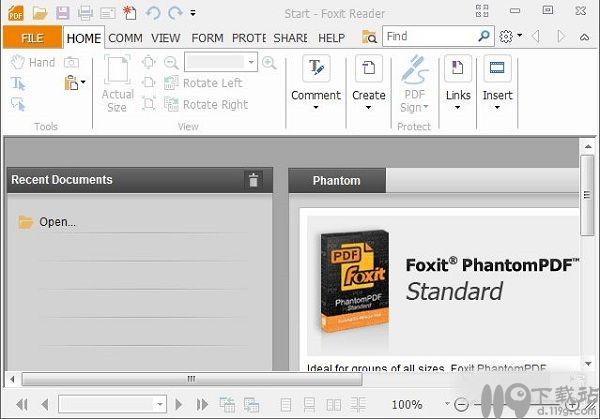Open the Links dropdown button
This screenshot has width=600, height=419.
coord(458,83)
